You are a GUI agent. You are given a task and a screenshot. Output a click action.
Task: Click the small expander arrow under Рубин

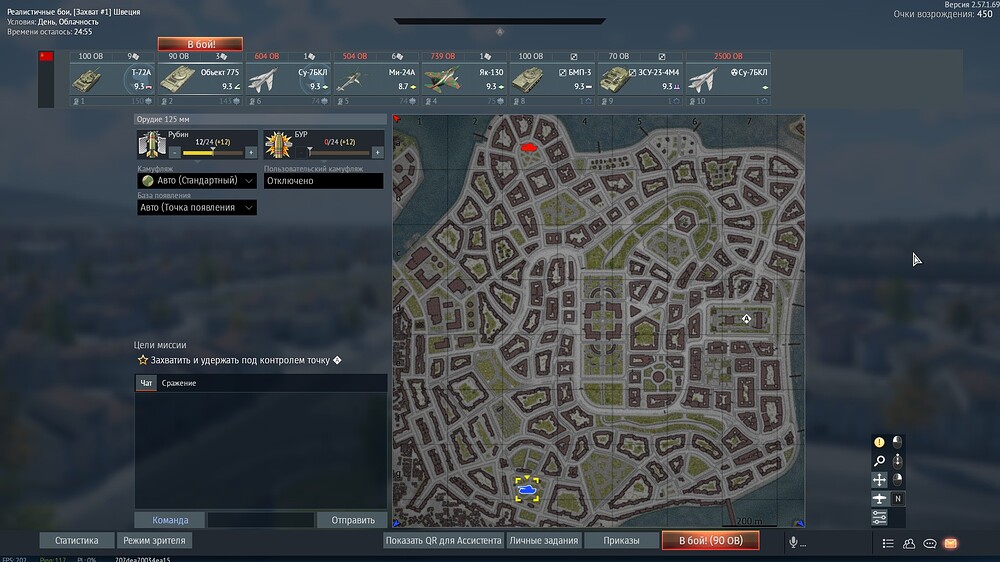tap(197, 161)
